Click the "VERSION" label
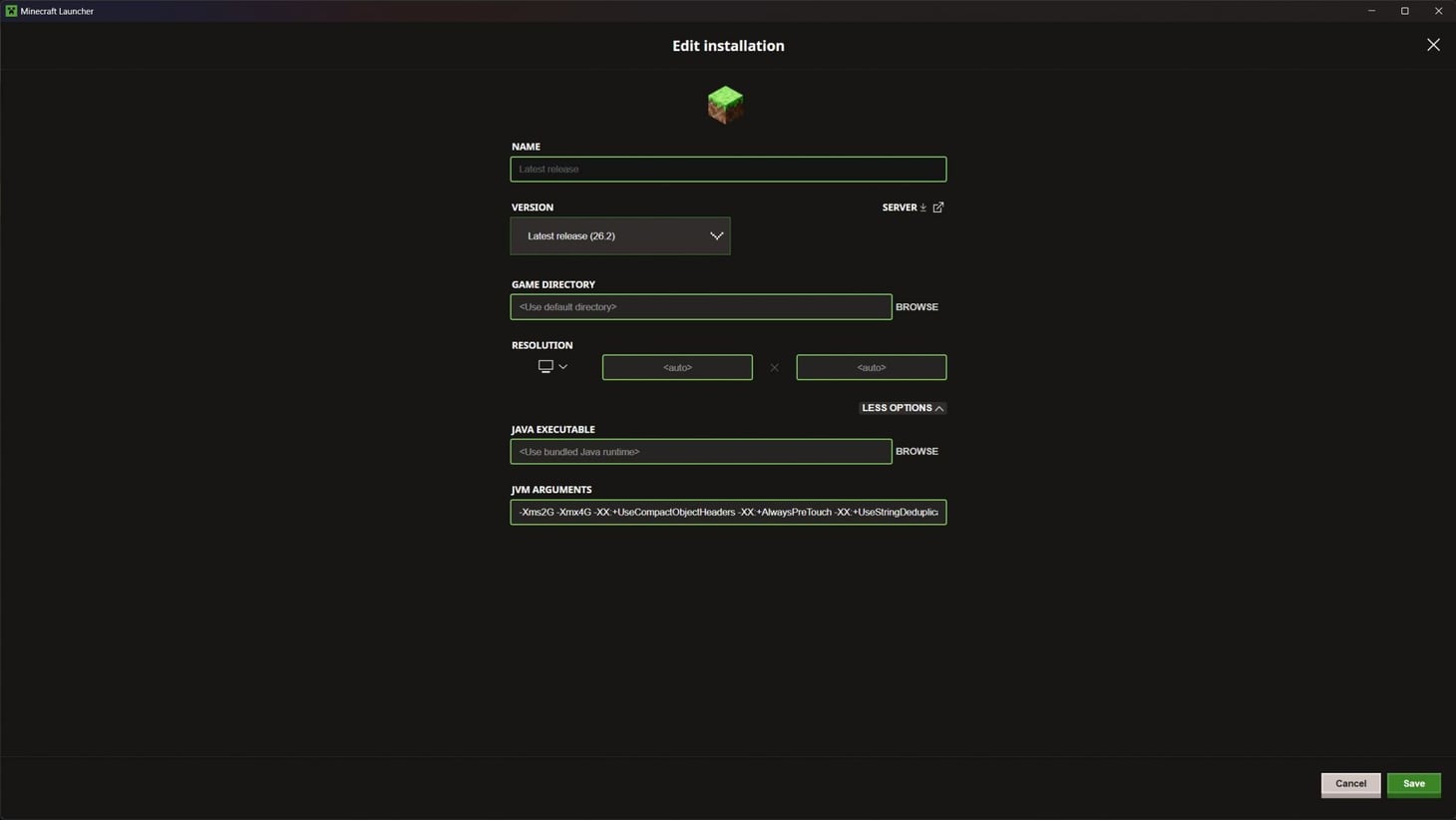This screenshot has width=1456, height=820. [x=533, y=207]
